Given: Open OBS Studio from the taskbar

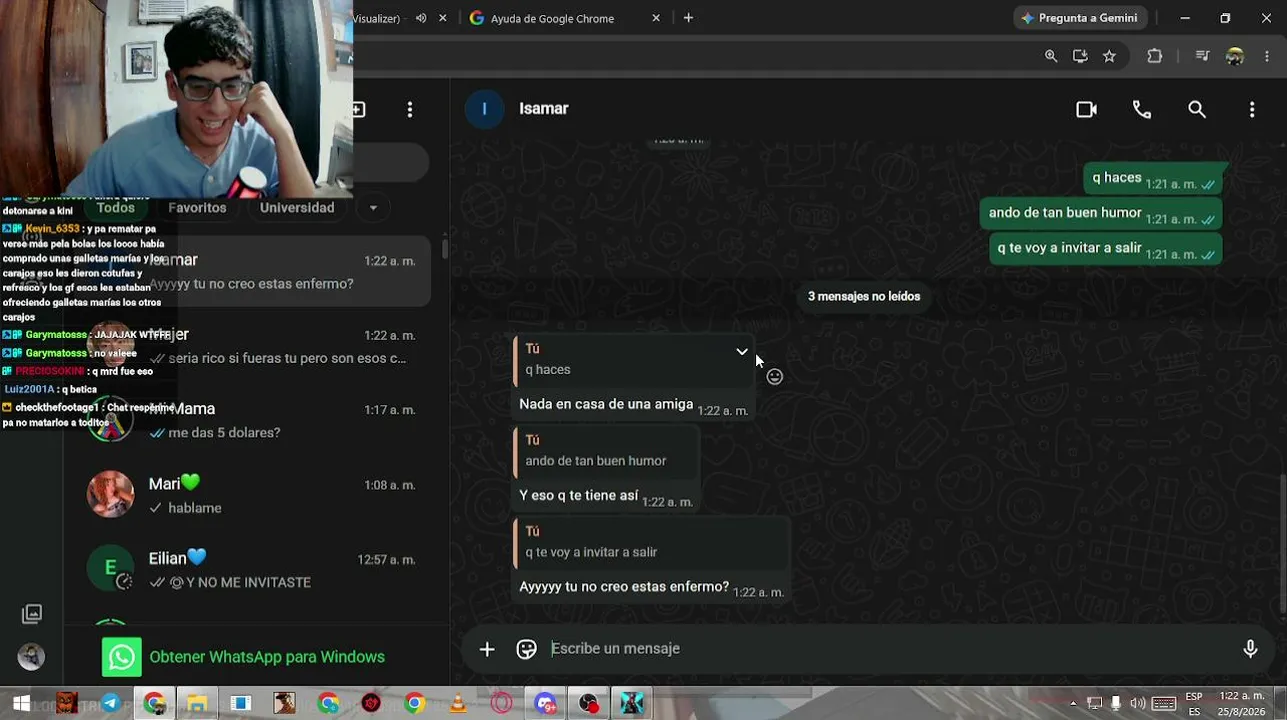Looking at the screenshot, I should click(589, 703).
